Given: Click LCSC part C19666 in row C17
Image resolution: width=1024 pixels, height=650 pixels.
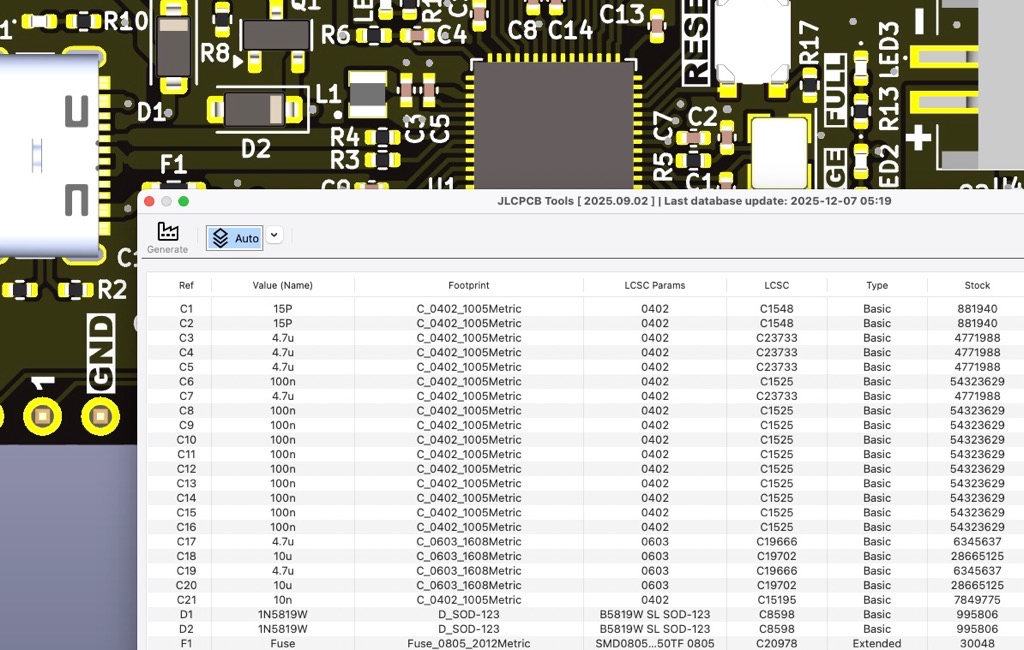Looking at the screenshot, I should click(x=776, y=542).
